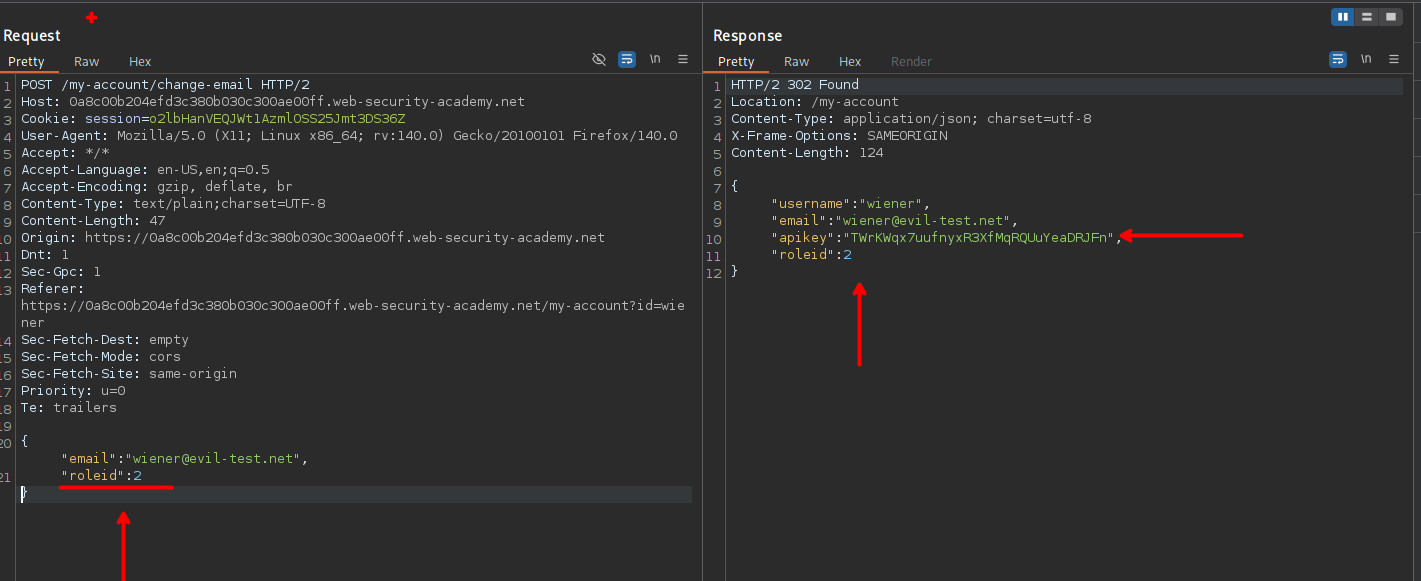Switch Response to the Hex tab

coord(850,62)
